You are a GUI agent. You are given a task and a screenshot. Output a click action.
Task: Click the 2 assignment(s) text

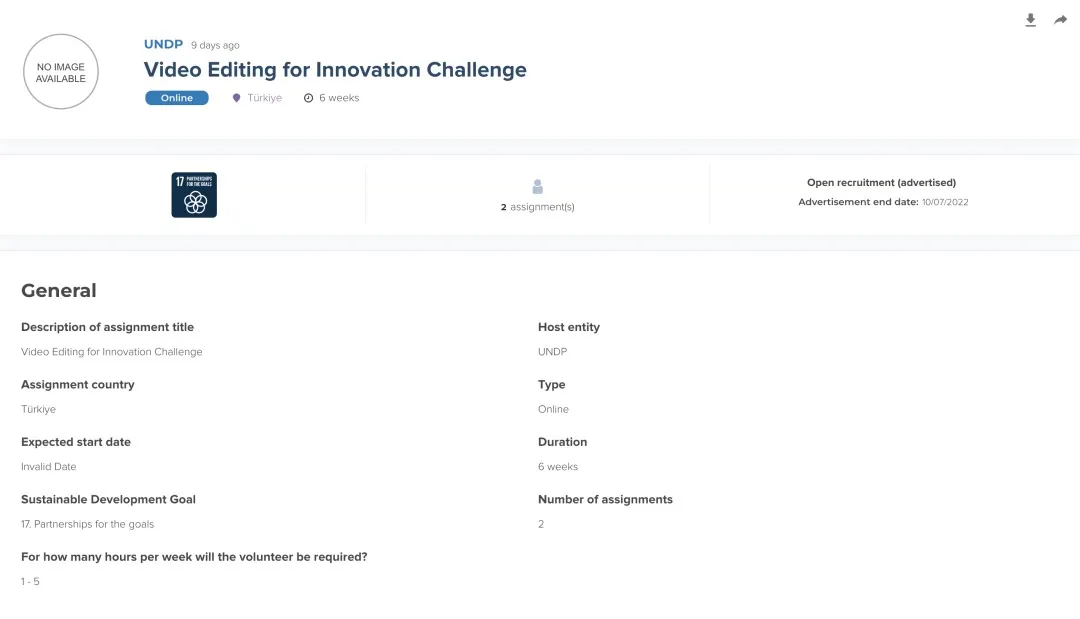[x=538, y=207]
